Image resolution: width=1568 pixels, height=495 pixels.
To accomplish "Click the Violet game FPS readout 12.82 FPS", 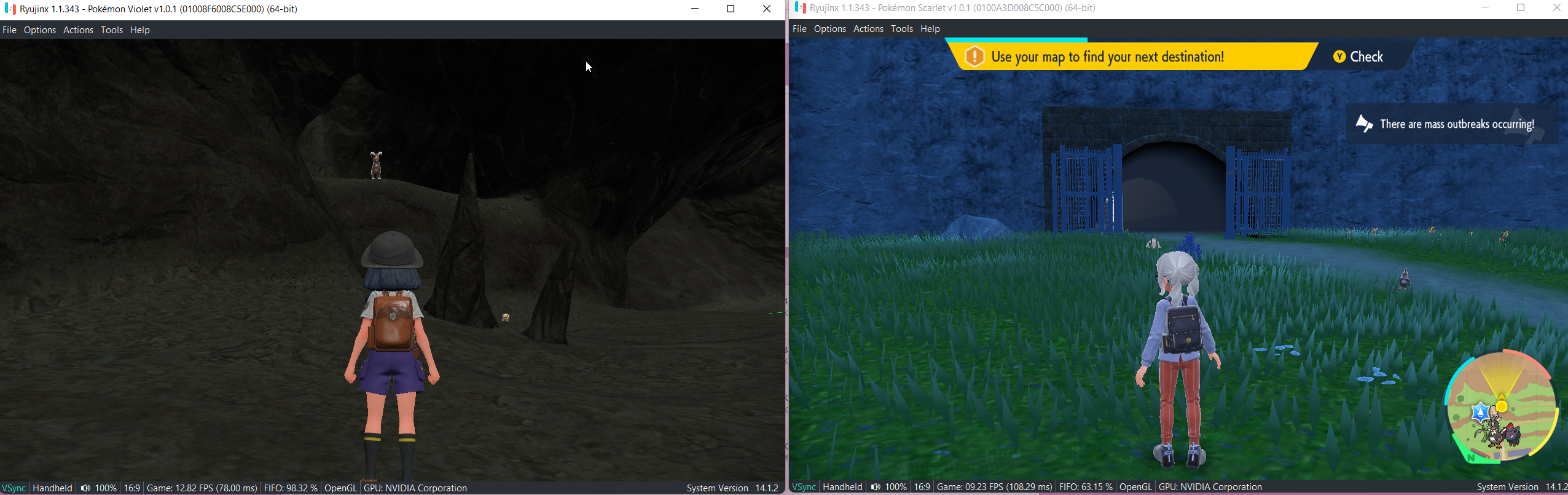I will pos(202,488).
